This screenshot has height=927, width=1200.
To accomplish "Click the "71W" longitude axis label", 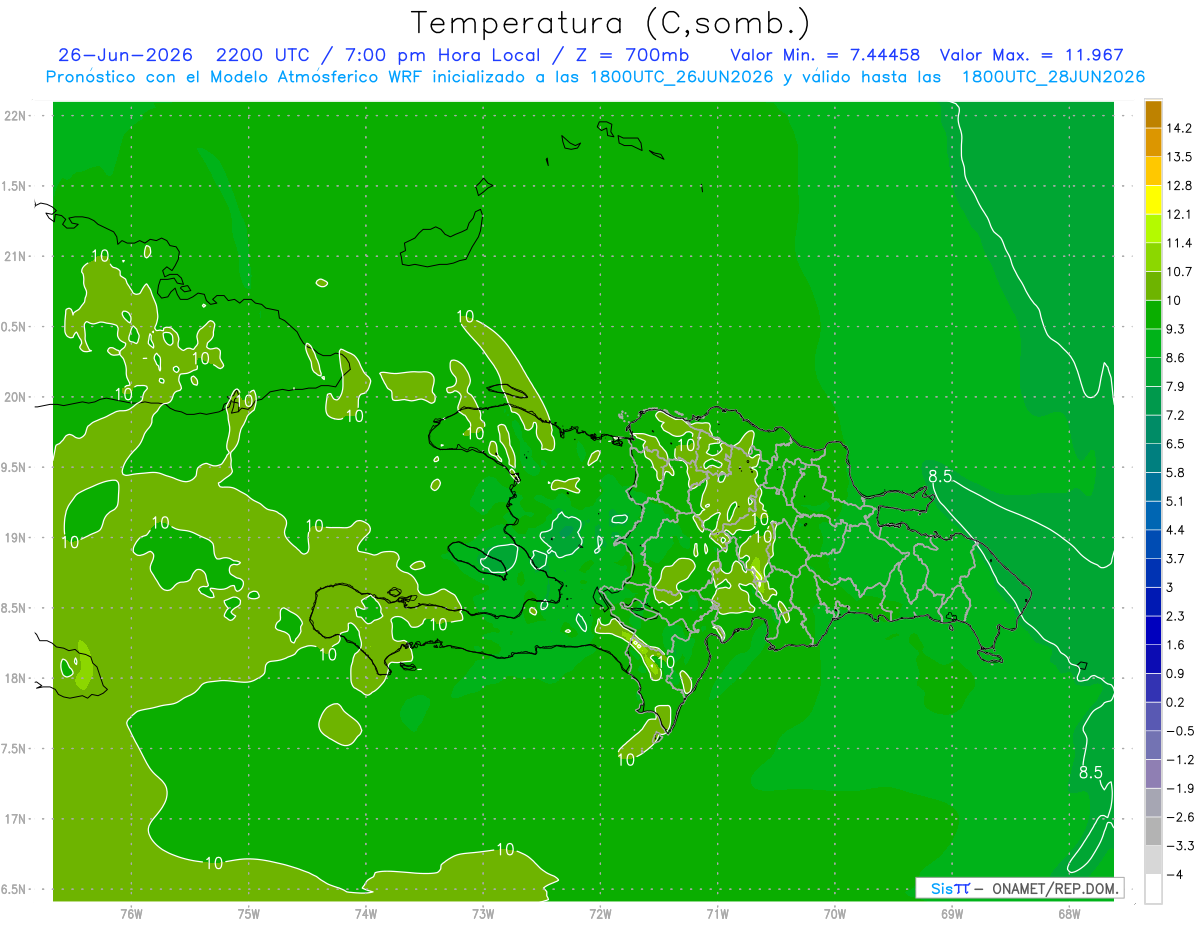I will coord(717,914).
